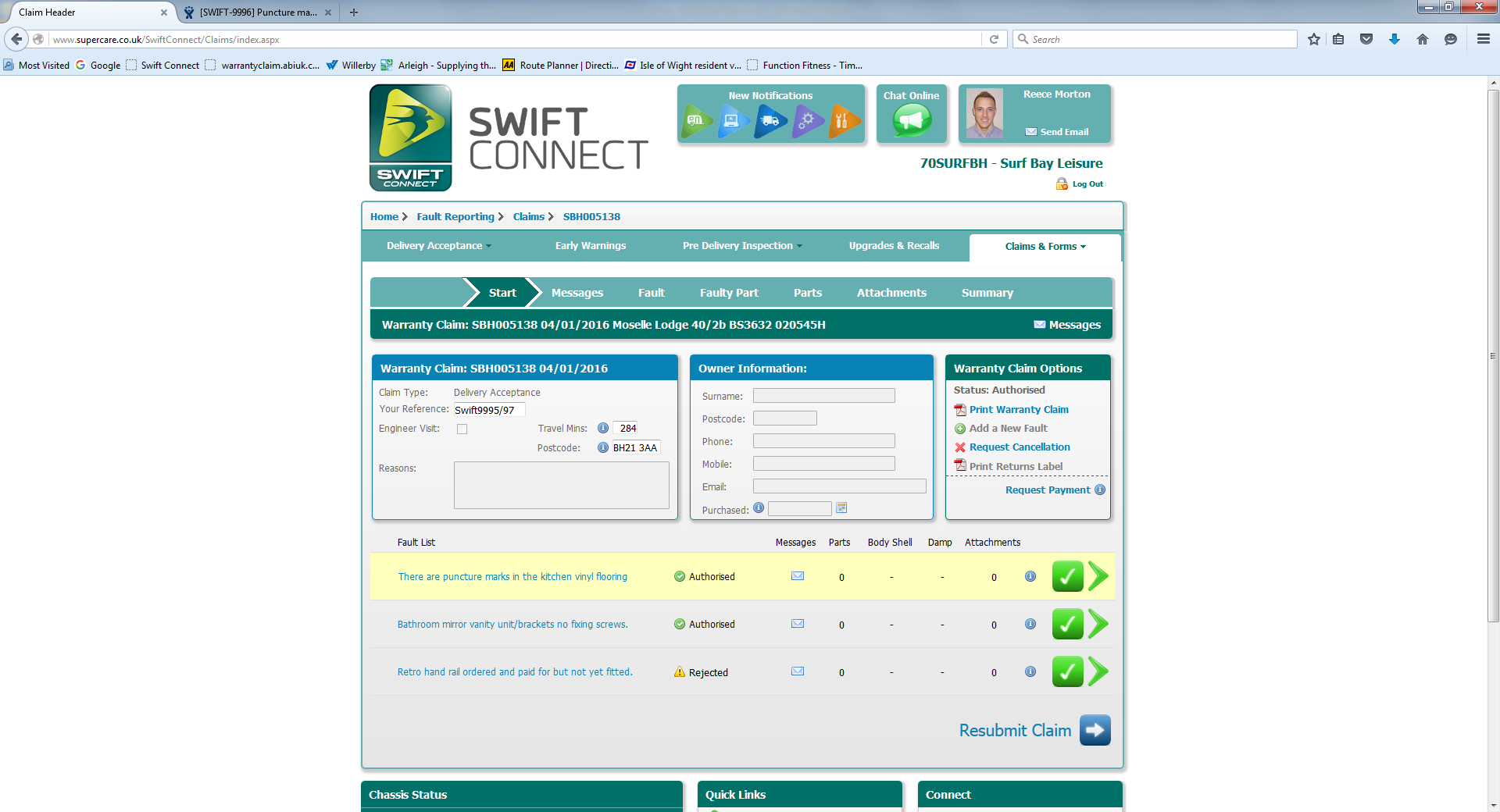Image resolution: width=1500 pixels, height=812 pixels.
Task: Open the Early Warnings tab
Action: coord(591,245)
